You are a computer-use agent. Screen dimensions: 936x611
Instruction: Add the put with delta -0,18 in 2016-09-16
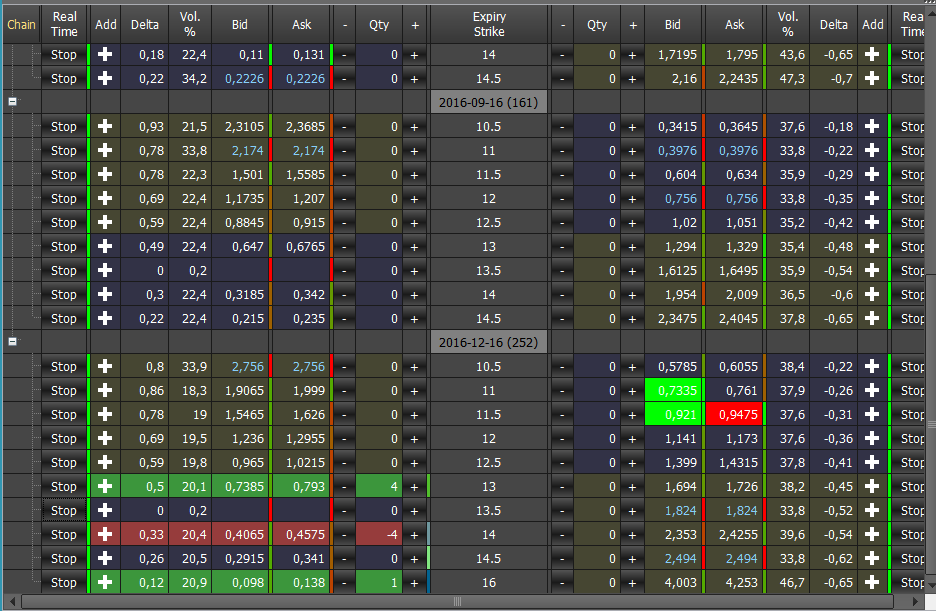pos(872,126)
